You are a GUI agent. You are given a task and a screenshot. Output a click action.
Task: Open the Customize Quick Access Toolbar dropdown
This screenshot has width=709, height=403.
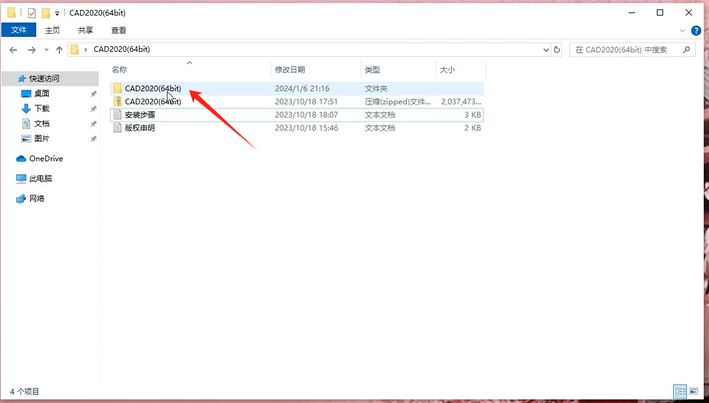57,14
